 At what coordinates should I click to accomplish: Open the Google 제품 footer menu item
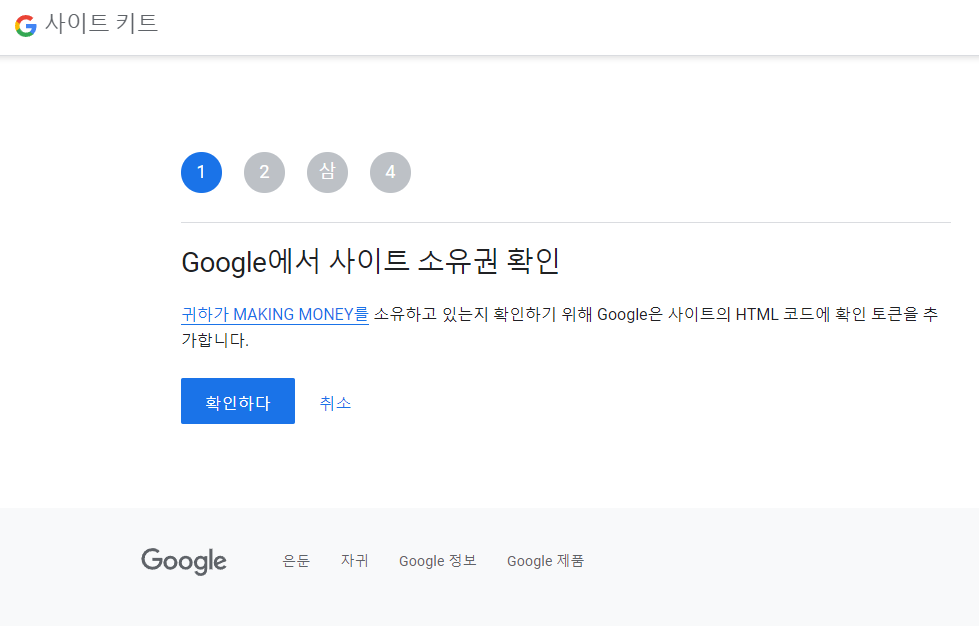[544, 561]
